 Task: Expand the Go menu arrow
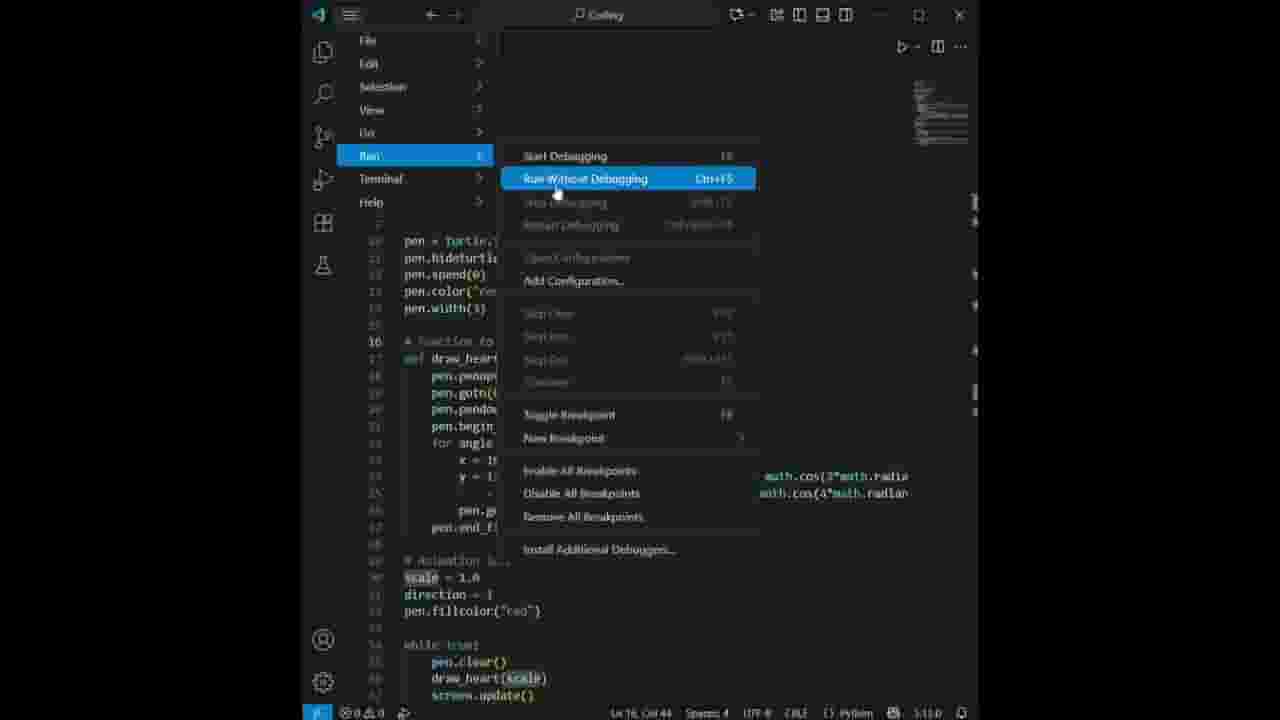click(x=479, y=133)
